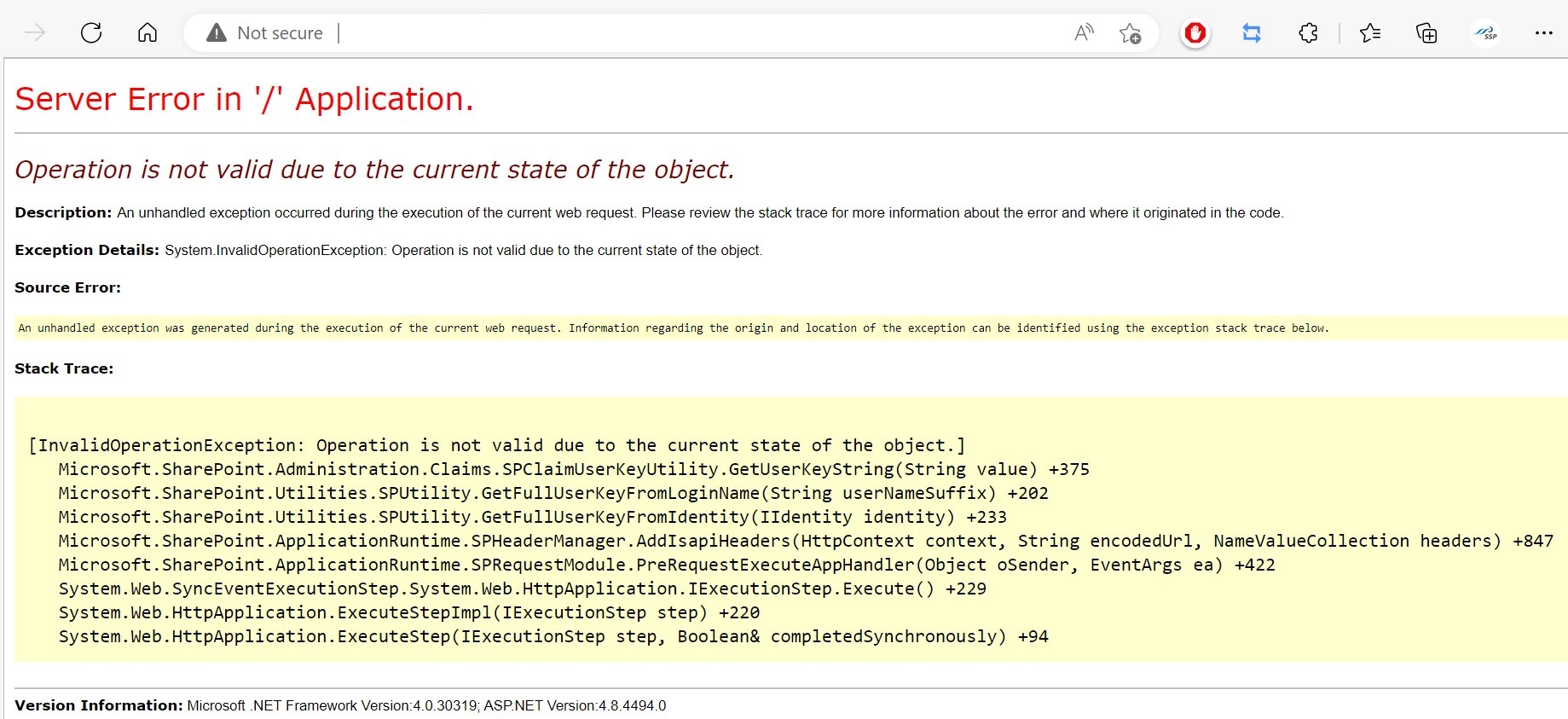
Task: Click the 'An unhandled exception was generated' message box
Action: tap(790, 328)
